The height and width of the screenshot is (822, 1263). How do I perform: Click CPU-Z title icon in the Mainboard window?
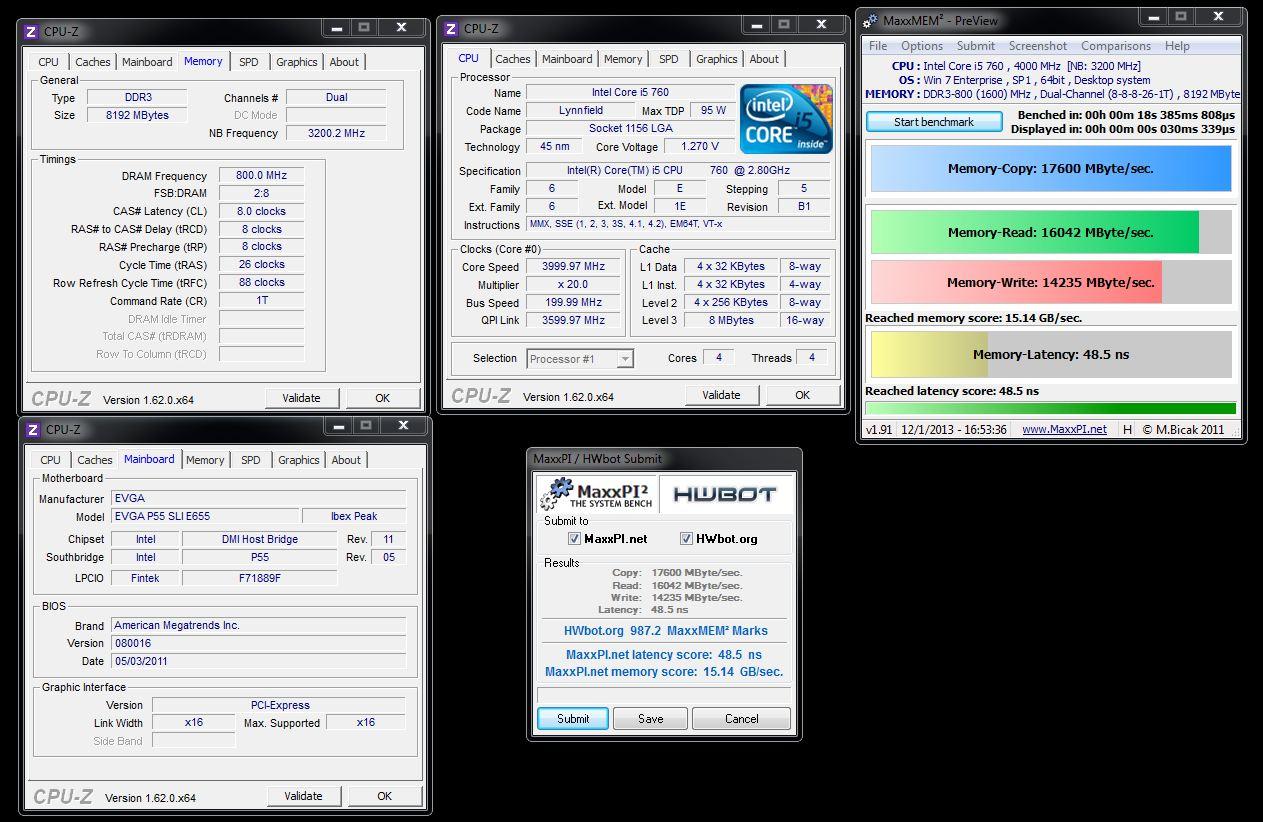click(x=32, y=429)
